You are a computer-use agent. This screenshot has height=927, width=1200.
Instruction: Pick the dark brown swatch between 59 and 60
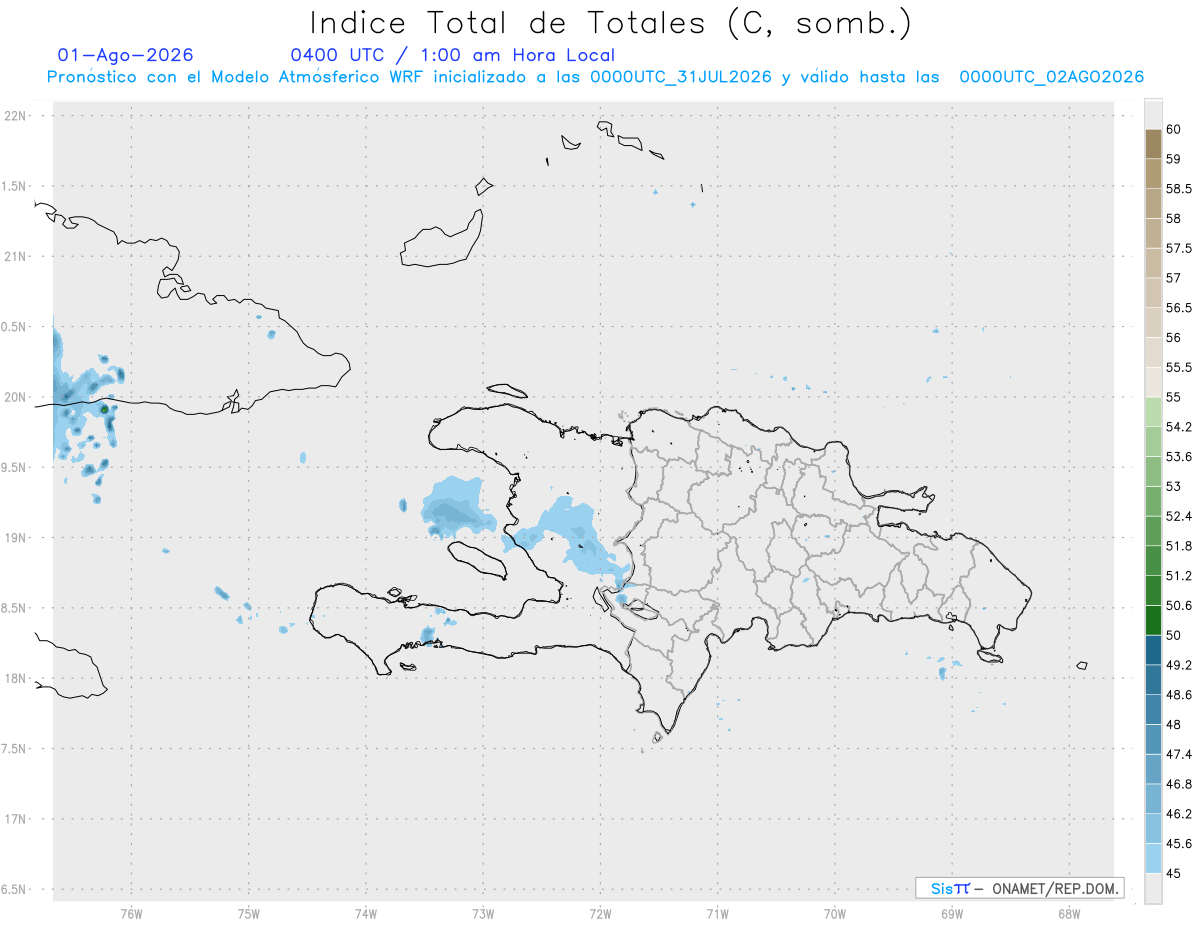point(1153,144)
